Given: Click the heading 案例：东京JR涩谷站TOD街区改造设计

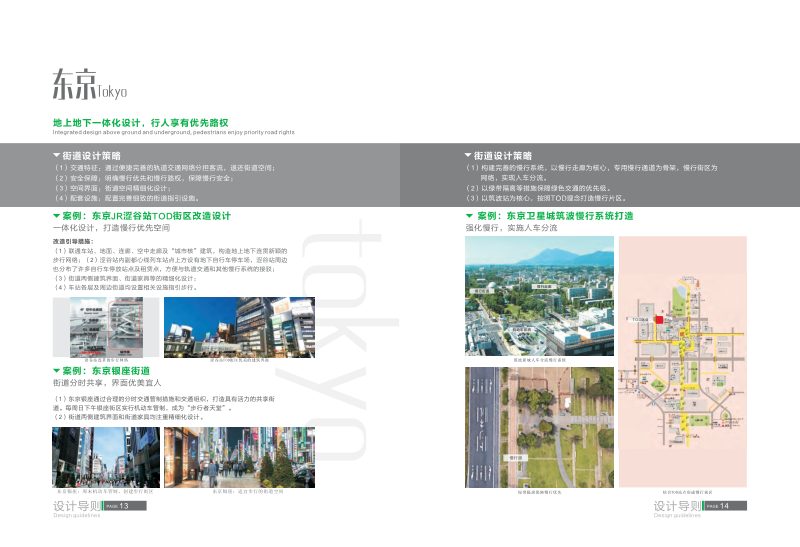Looking at the screenshot, I should (x=146, y=216).
